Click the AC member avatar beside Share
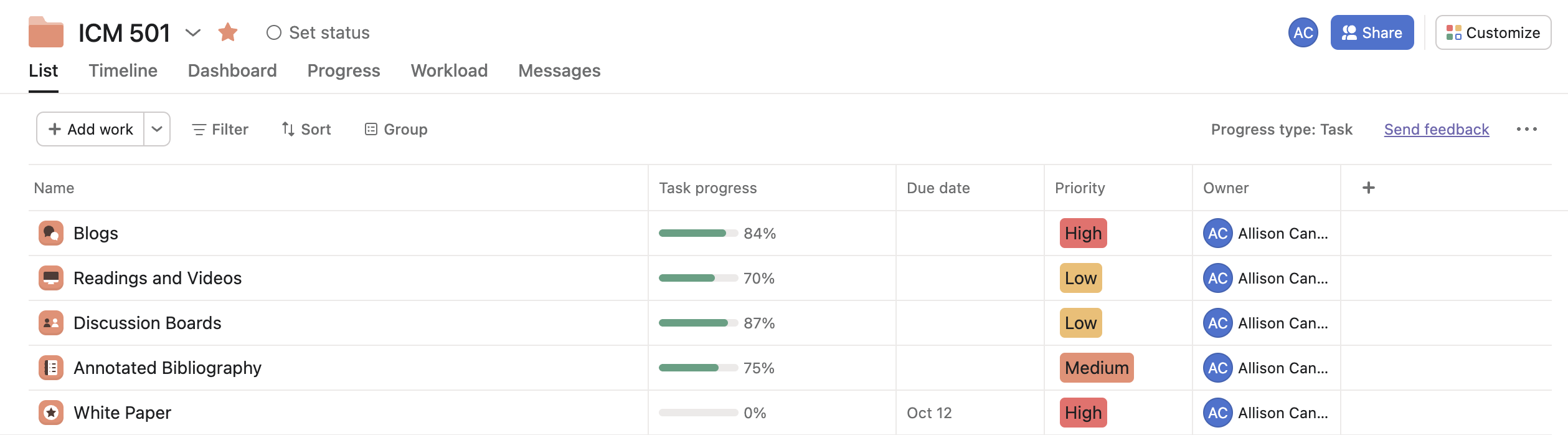The image size is (1568, 435). [1303, 32]
